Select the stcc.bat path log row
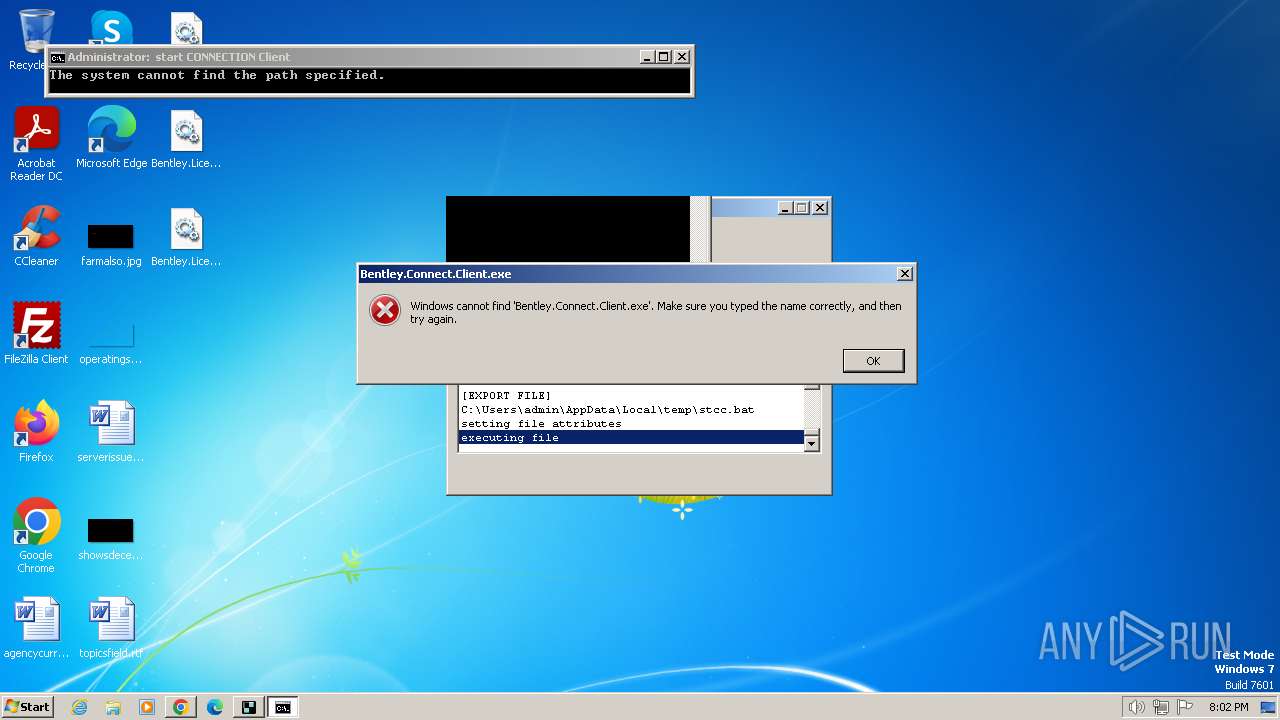Viewport: 1280px width, 720px height. pyautogui.click(x=631, y=410)
